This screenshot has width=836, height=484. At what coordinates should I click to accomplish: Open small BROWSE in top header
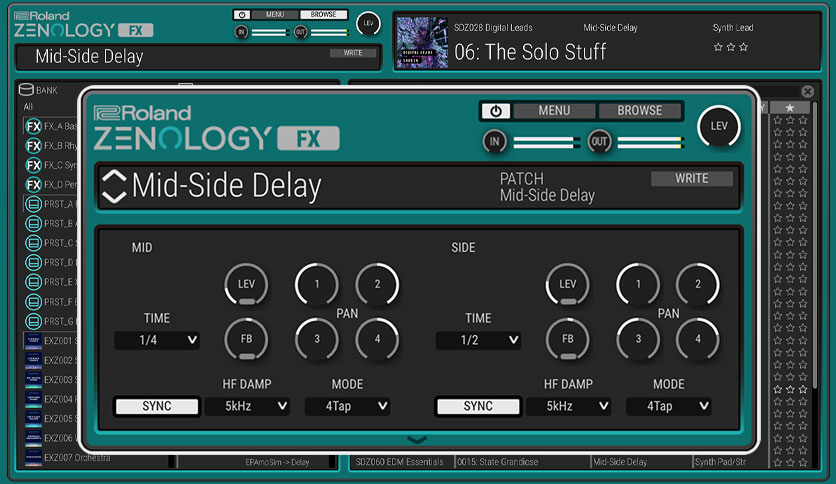(323, 15)
